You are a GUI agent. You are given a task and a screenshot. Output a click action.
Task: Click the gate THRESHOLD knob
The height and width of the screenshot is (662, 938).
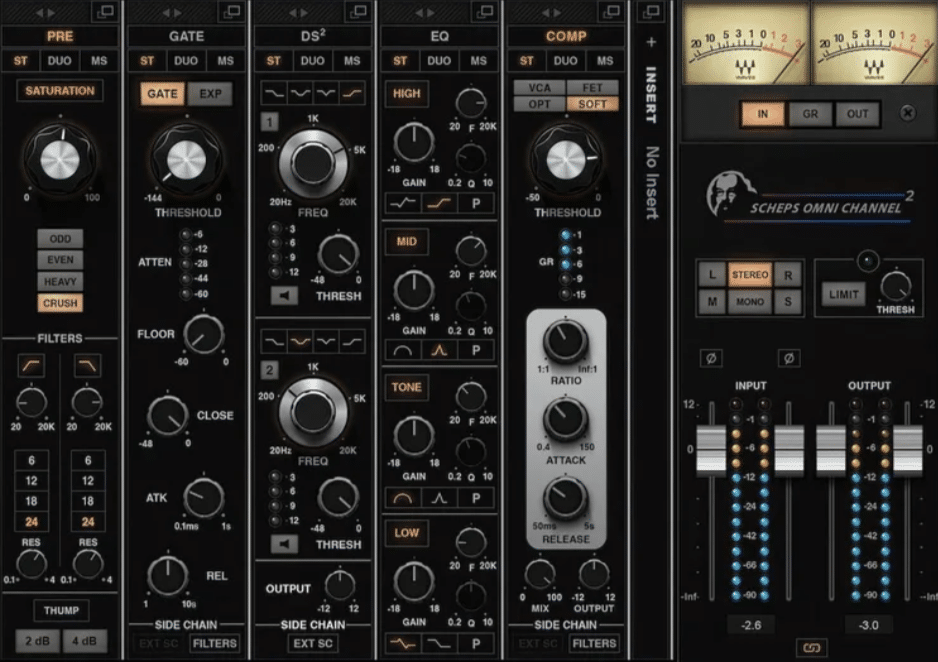pos(186,160)
